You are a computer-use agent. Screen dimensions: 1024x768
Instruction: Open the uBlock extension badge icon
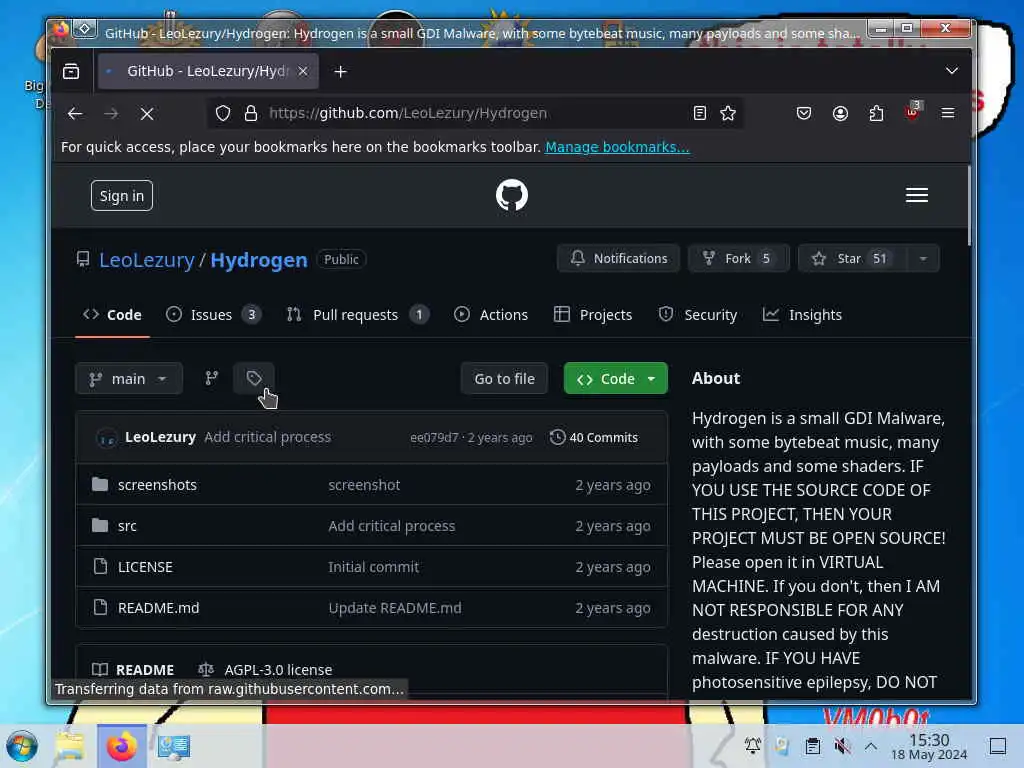pyautogui.click(x=912, y=112)
